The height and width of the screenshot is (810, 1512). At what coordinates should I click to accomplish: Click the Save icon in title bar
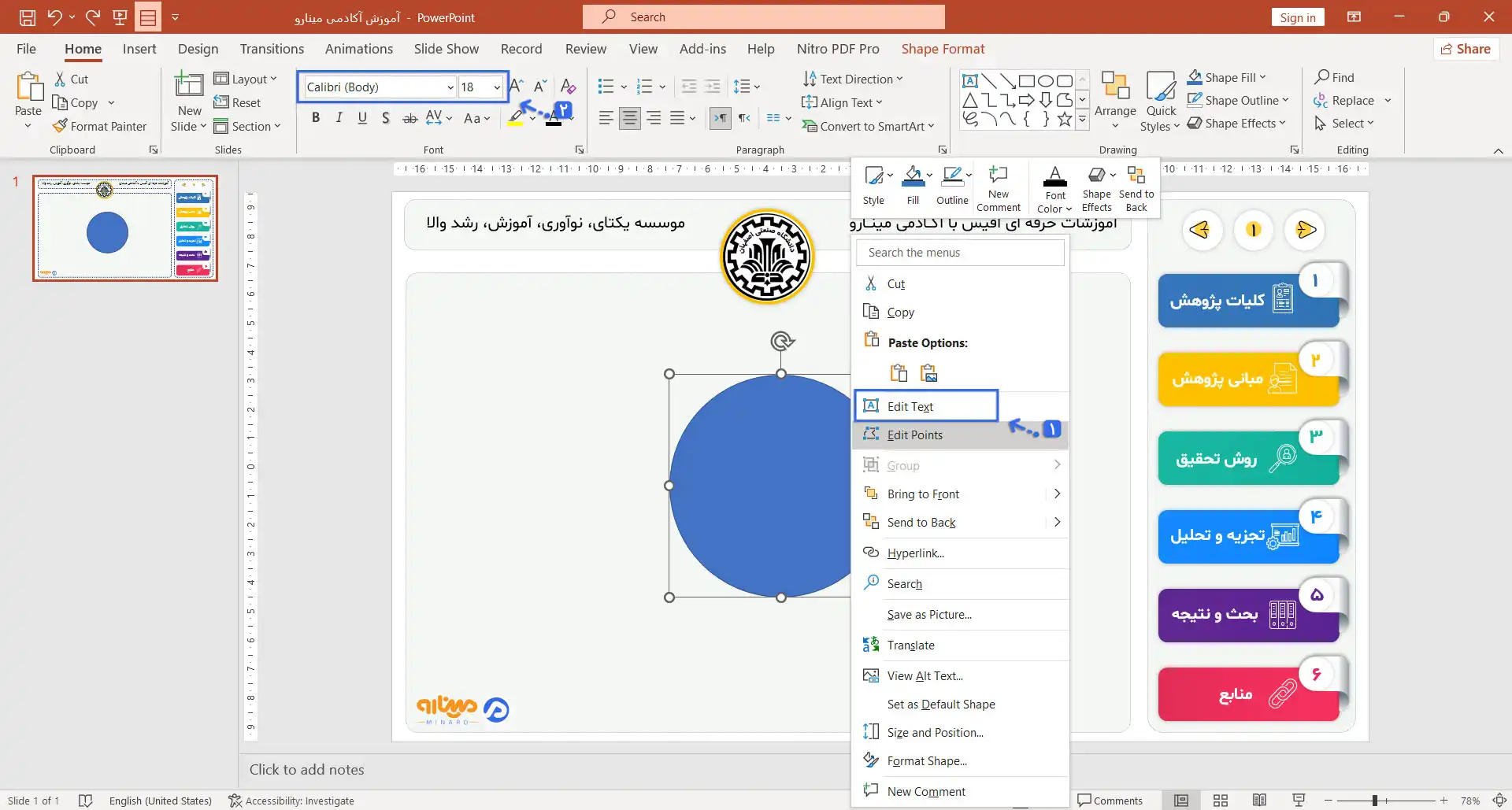pos(28,17)
